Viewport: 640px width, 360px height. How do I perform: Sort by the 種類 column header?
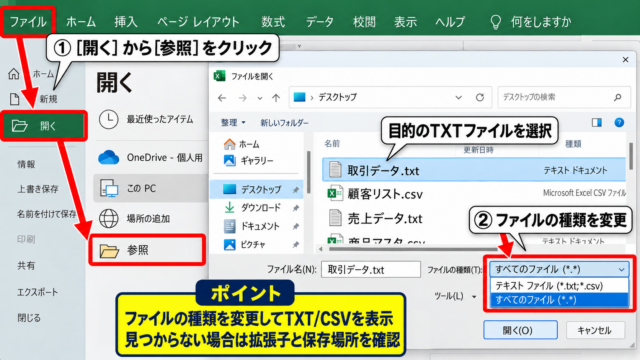pos(573,144)
